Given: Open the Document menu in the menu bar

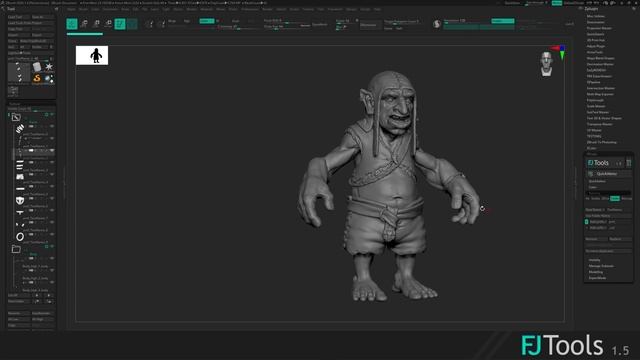Looking at the screenshot, I should point(110,9).
